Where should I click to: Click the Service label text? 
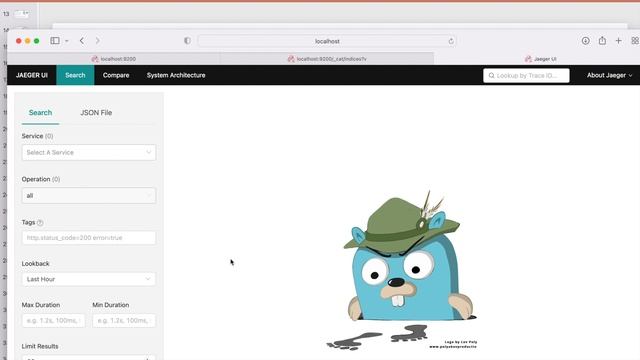32,136
